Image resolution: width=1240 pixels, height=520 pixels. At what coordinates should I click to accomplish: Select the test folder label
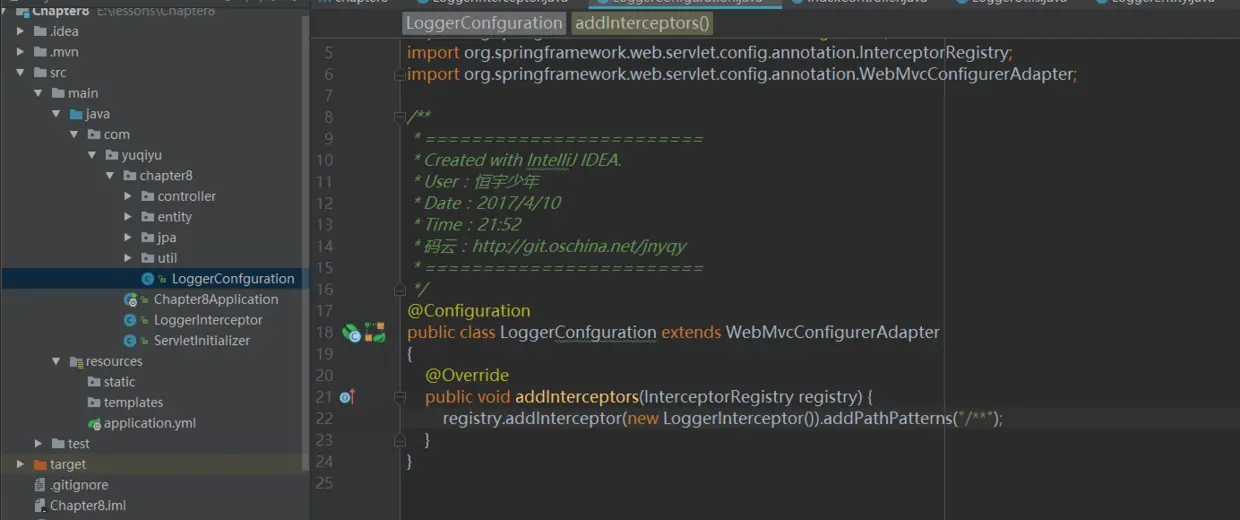(x=78, y=443)
